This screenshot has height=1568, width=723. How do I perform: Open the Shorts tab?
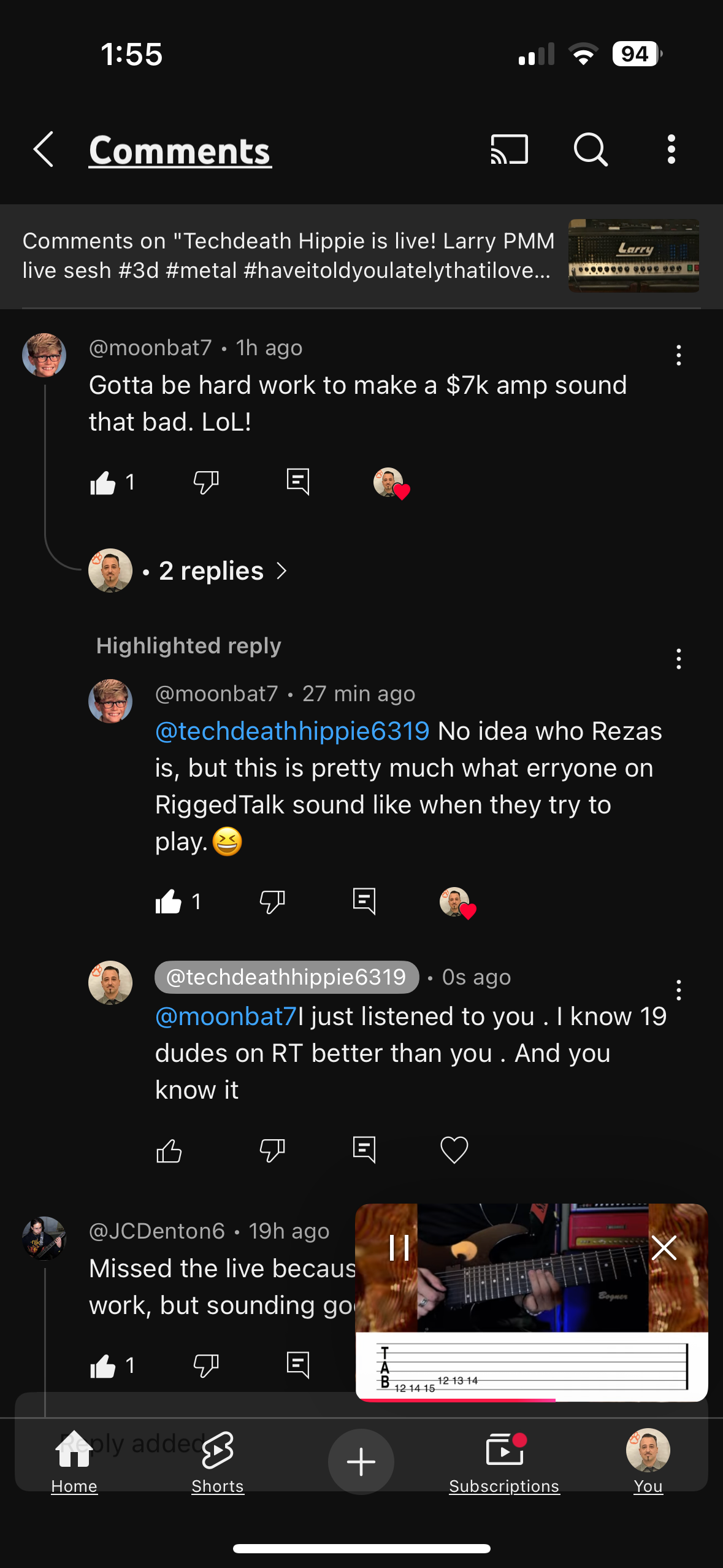218,1460
